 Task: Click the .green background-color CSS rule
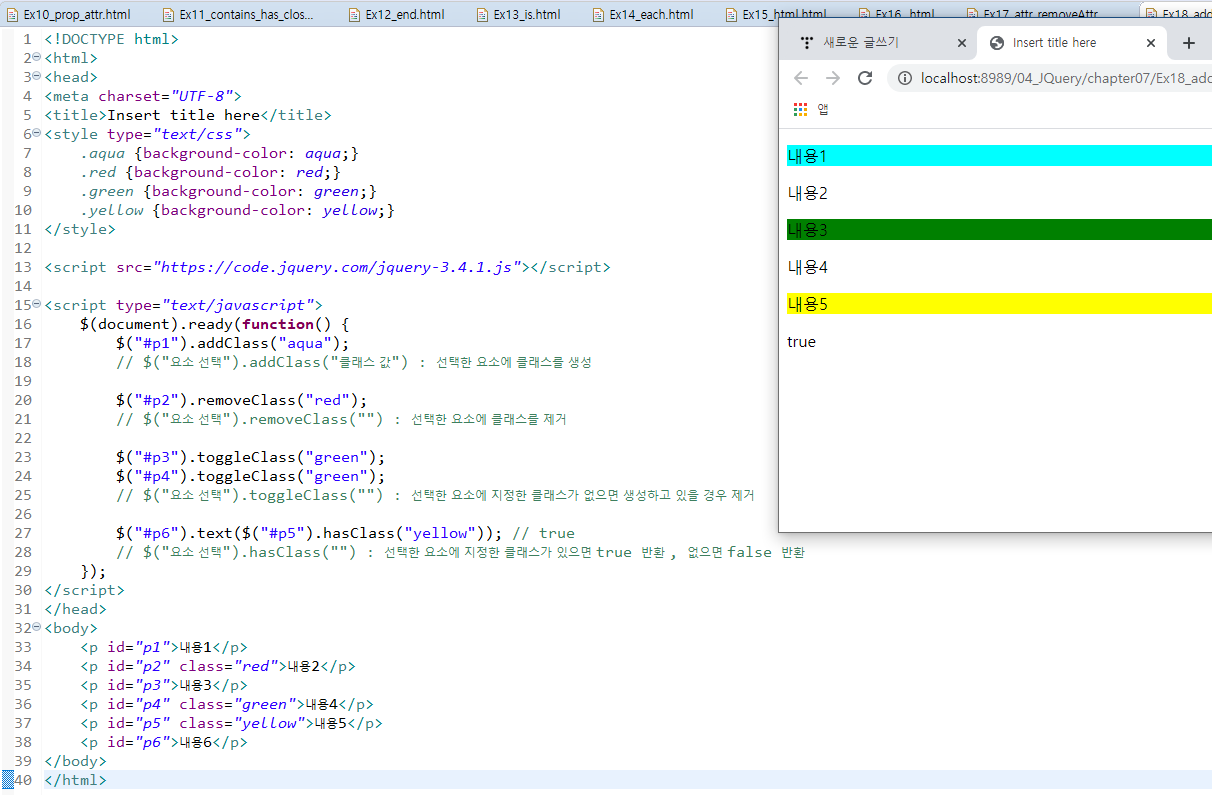point(228,191)
